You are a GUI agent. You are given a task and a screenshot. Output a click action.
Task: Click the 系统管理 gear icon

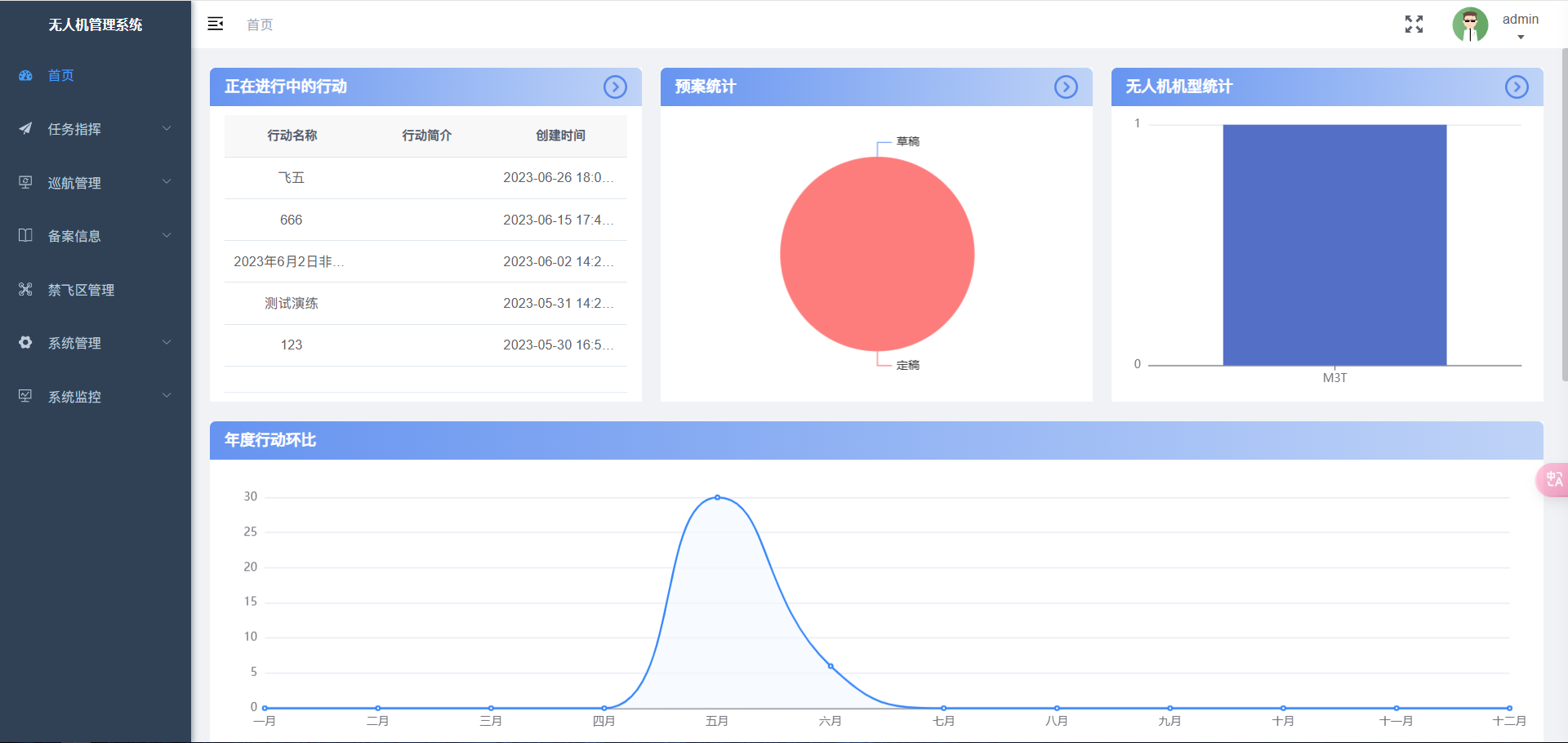pyautogui.click(x=25, y=342)
